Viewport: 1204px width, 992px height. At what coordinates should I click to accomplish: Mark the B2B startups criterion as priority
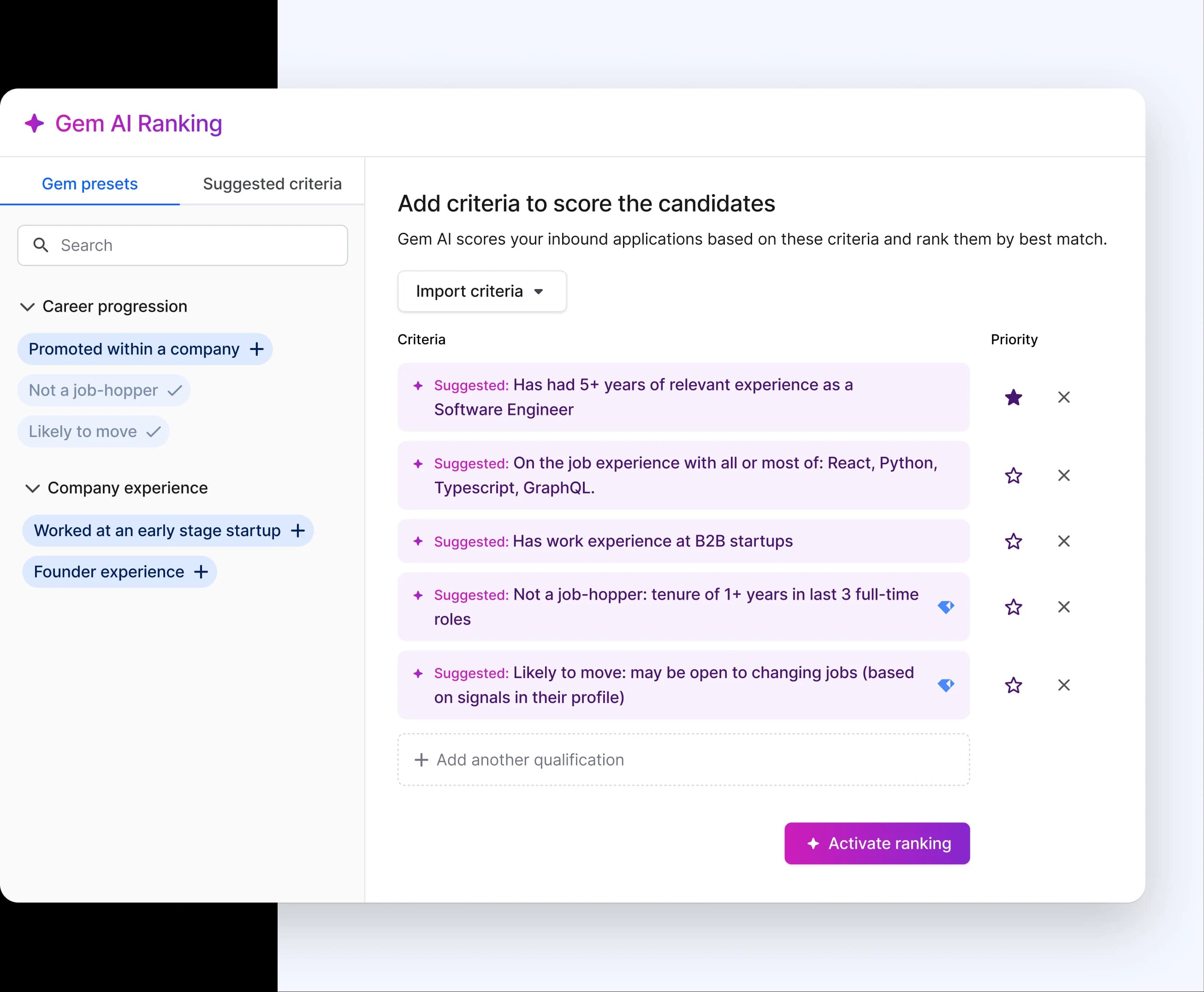(1014, 541)
